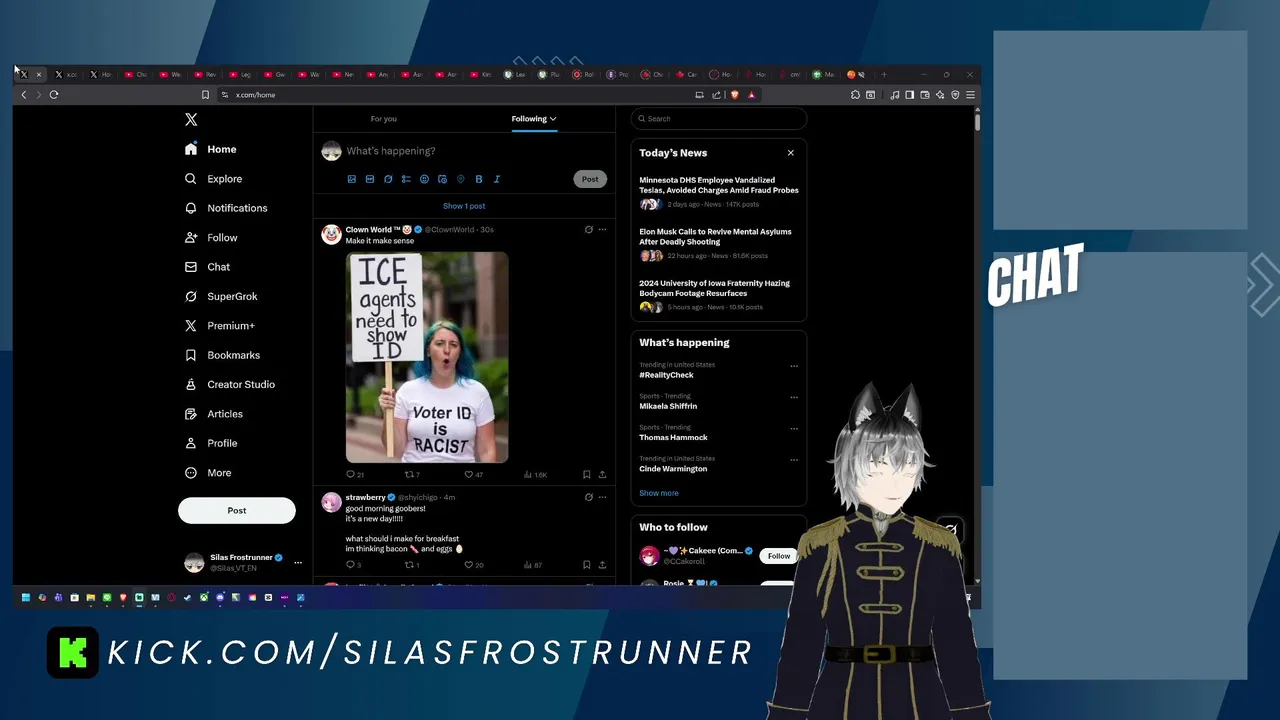Like the strawberry post

click(474, 565)
